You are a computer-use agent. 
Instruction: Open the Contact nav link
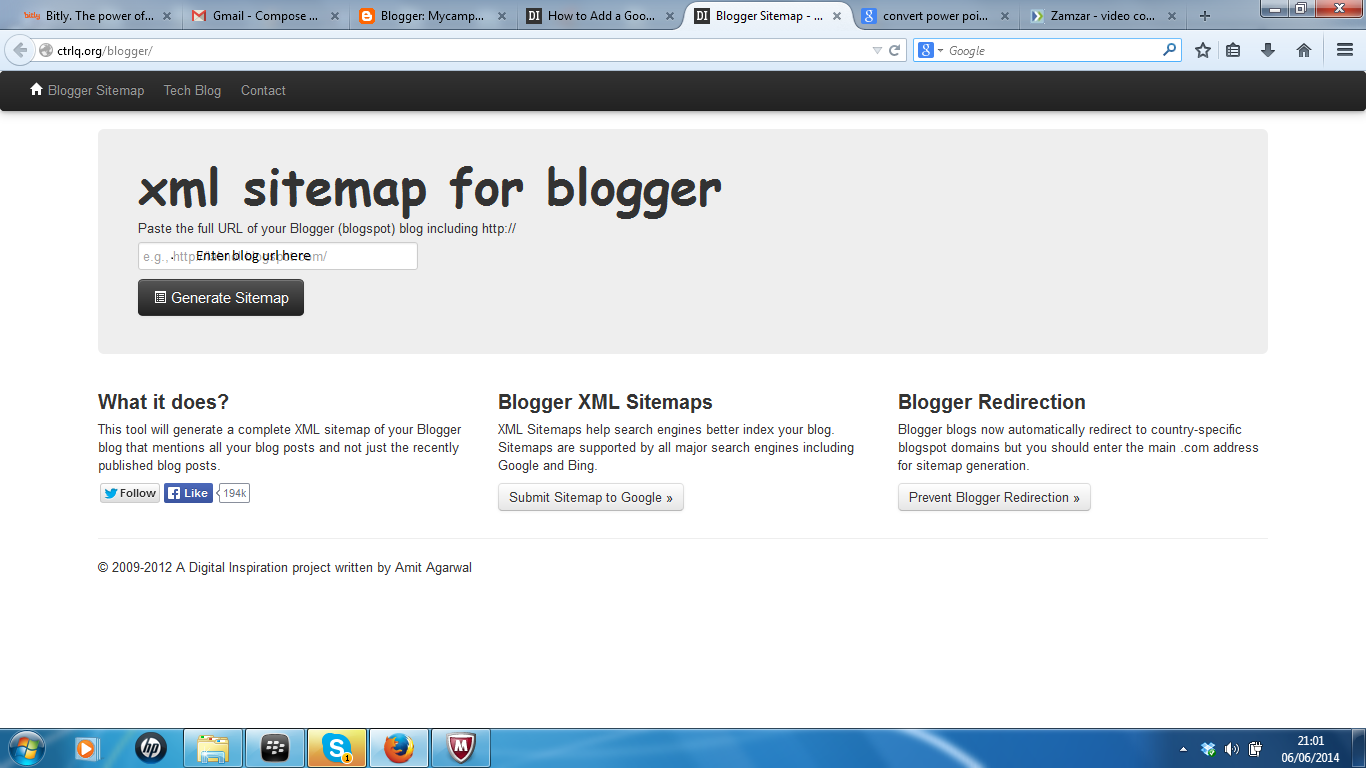coord(263,90)
